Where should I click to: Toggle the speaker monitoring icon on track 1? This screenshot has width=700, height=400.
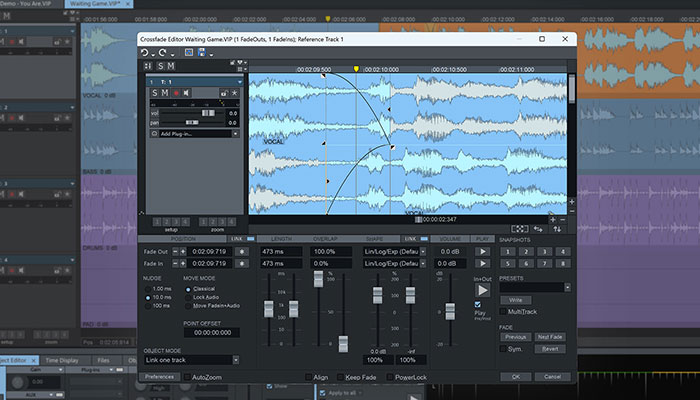pyautogui.click(x=188, y=93)
